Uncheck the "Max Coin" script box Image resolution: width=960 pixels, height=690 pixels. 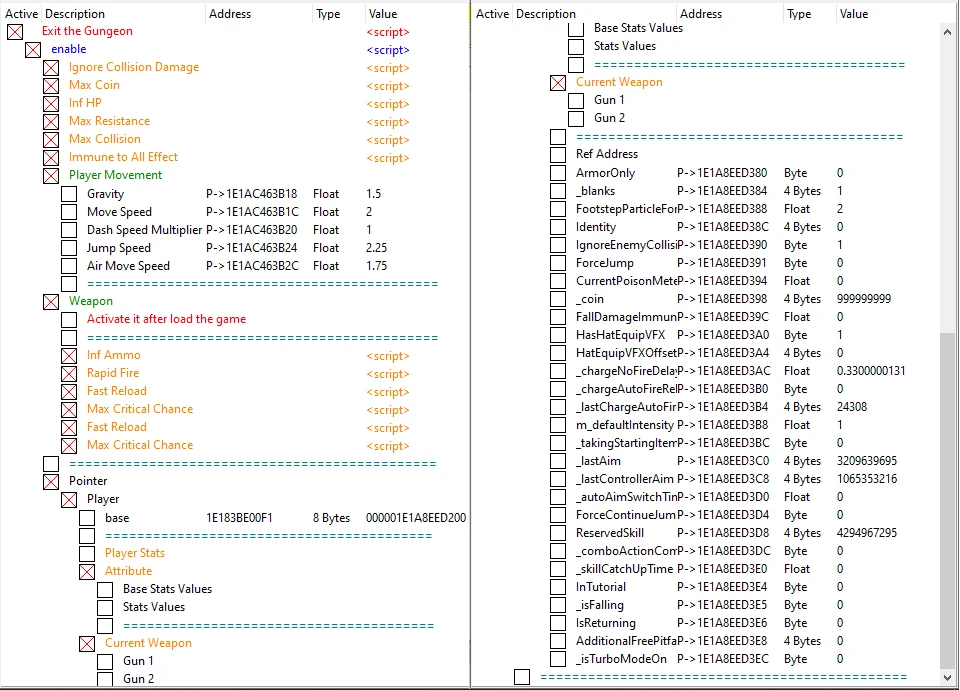point(51,86)
